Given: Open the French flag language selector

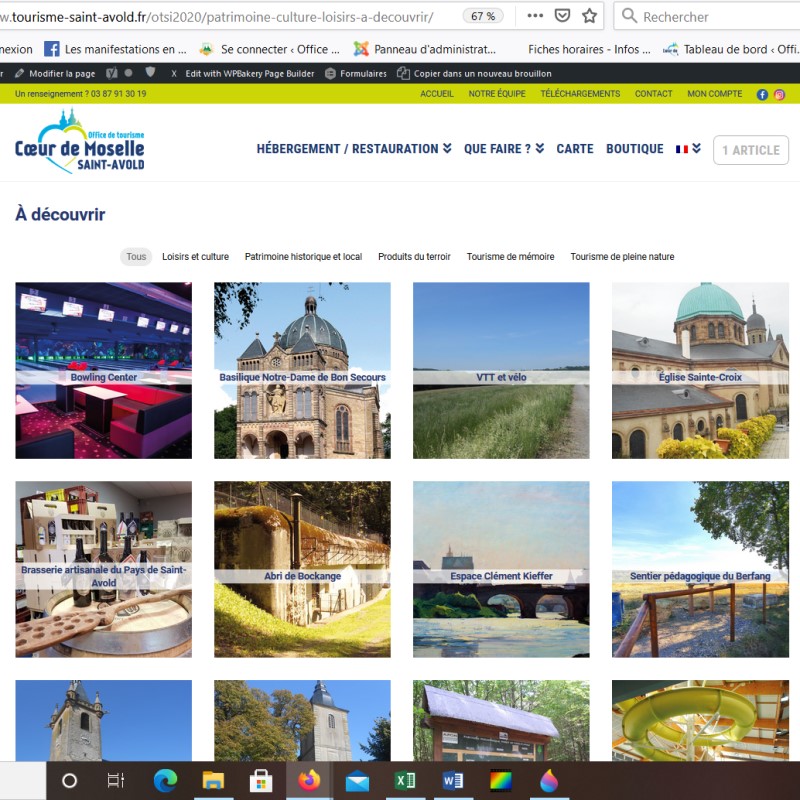Looking at the screenshot, I should coord(688,149).
